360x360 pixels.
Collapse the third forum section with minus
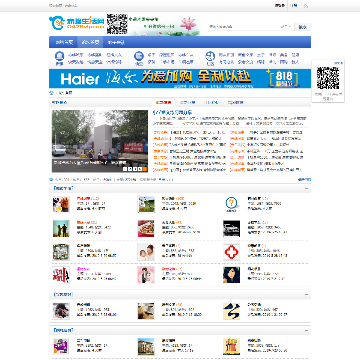click(x=306, y=330)
